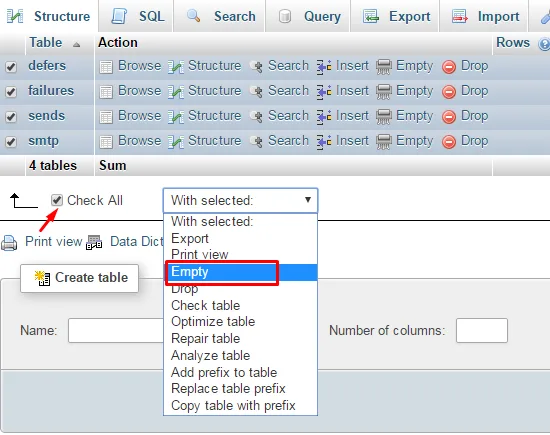
Task: Click Empty shredder icon in sends row
Action: (x=384, y=117)
